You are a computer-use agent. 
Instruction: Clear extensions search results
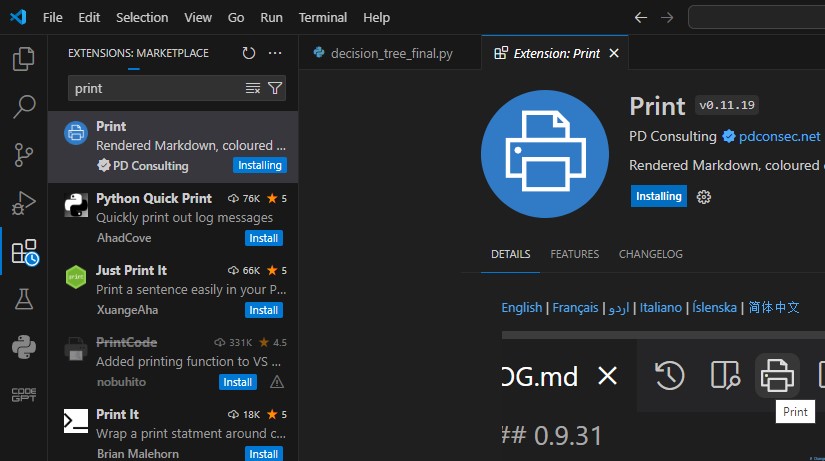click(x=253, y=88)
